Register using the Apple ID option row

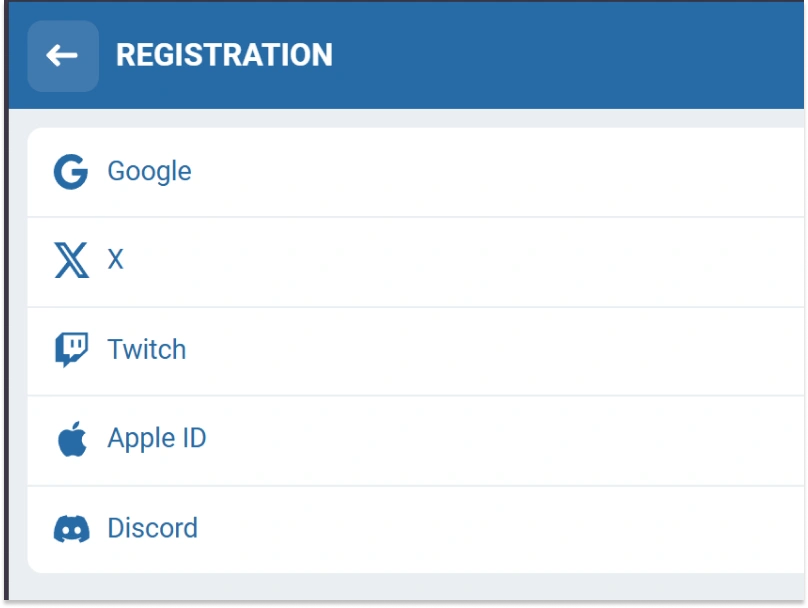(450, 439)
